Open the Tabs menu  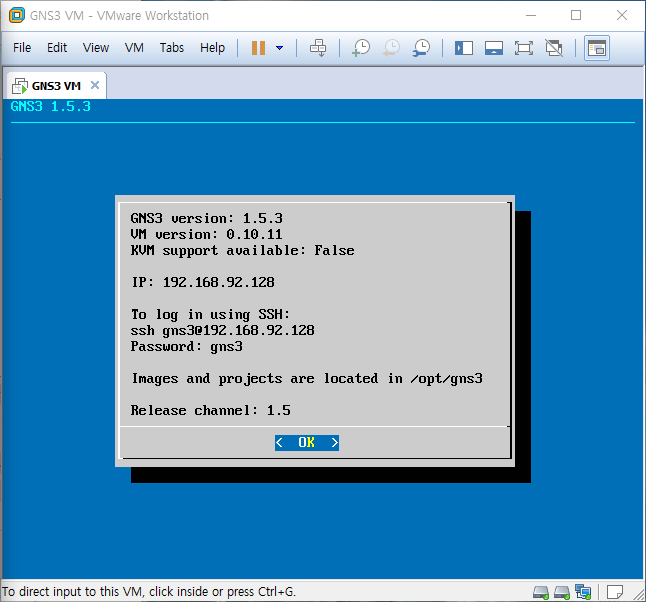[172, 48]
